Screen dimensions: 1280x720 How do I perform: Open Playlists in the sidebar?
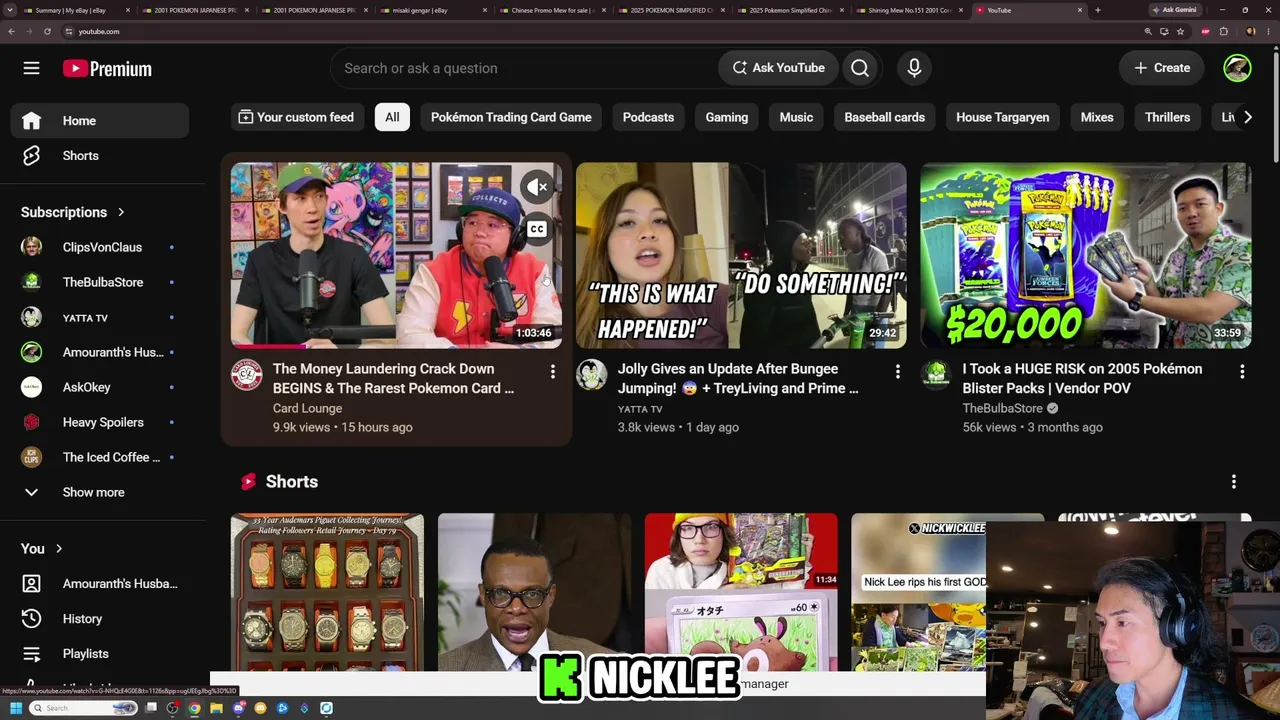click(100, 654)
